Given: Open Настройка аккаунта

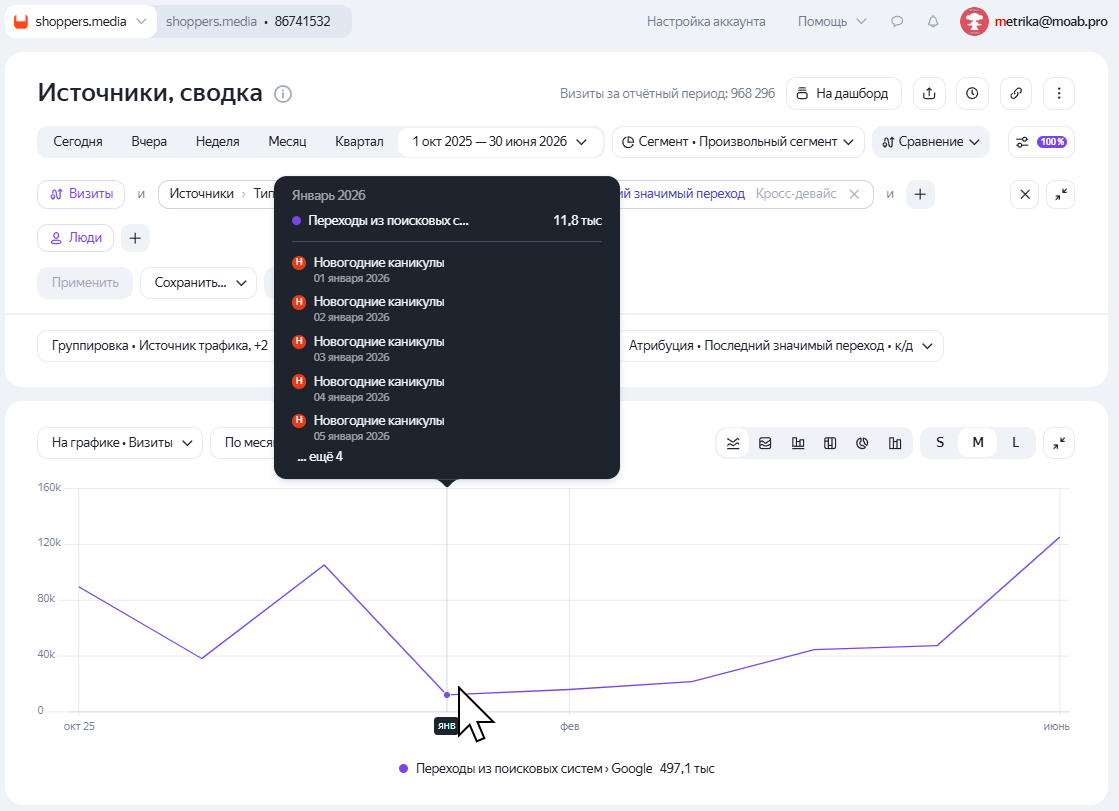Looking at the screenshot, I should point(706,21).
